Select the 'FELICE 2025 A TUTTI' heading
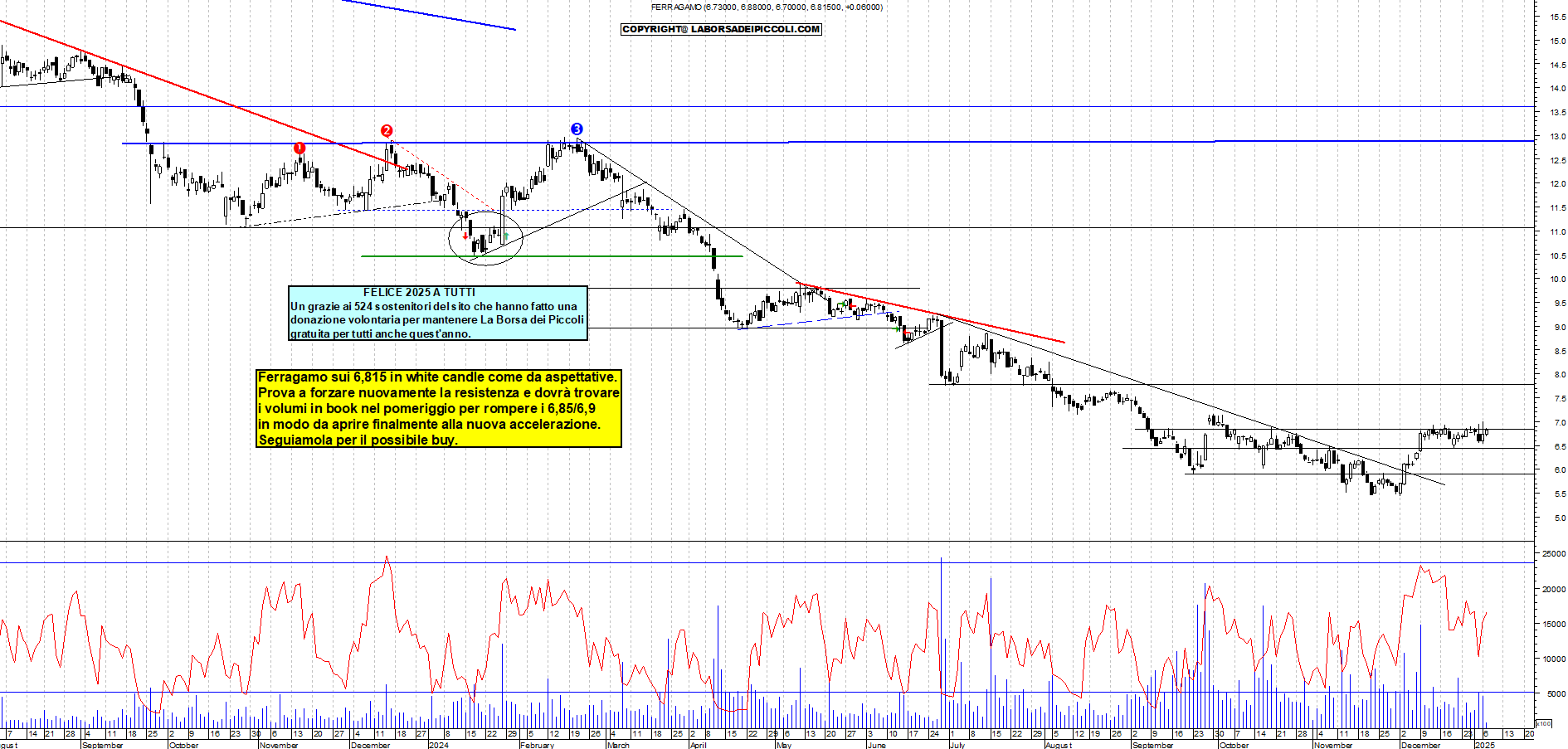The width and height of the screenshot is (1568, 749). coord(419,292)
